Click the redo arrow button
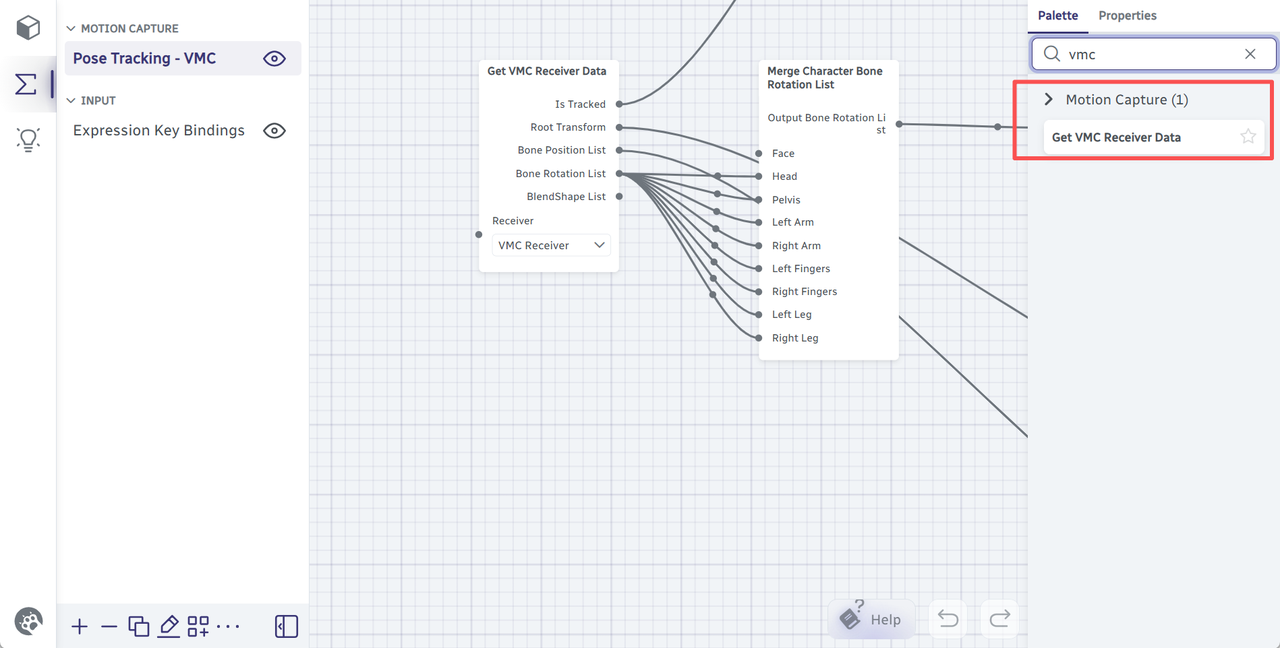 (x=999, y=619)
